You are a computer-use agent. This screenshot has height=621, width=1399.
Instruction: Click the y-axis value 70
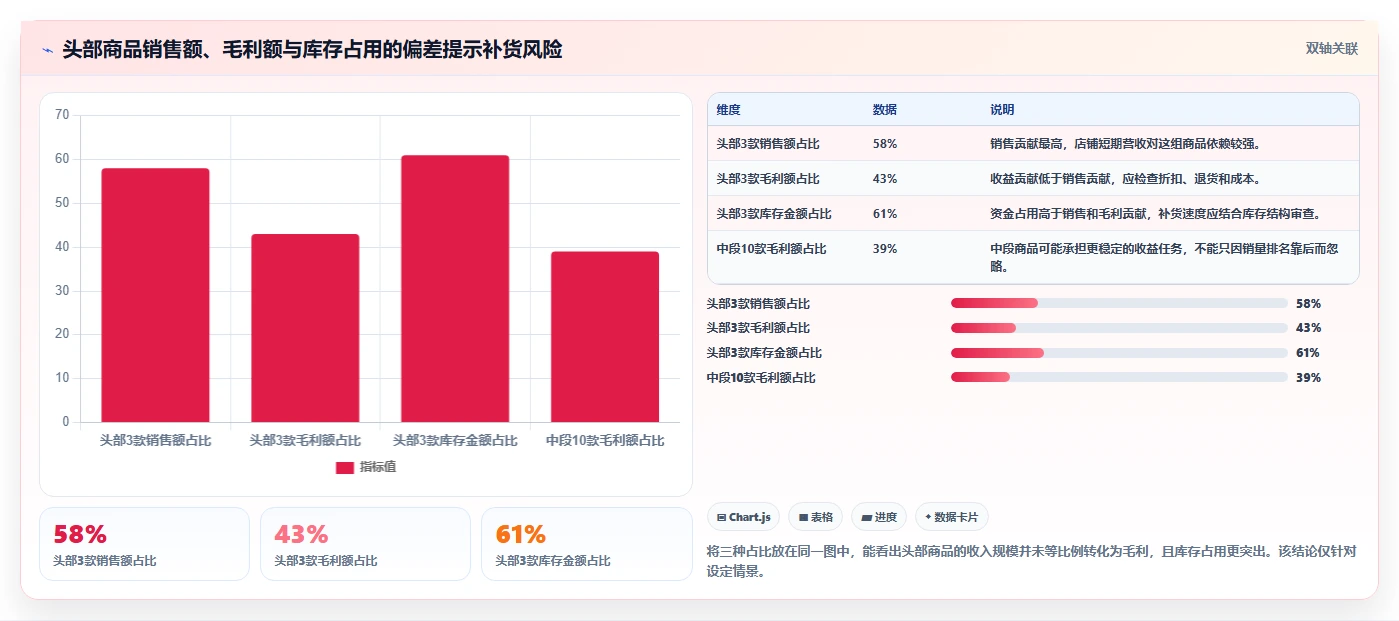[x=62, y=115]
